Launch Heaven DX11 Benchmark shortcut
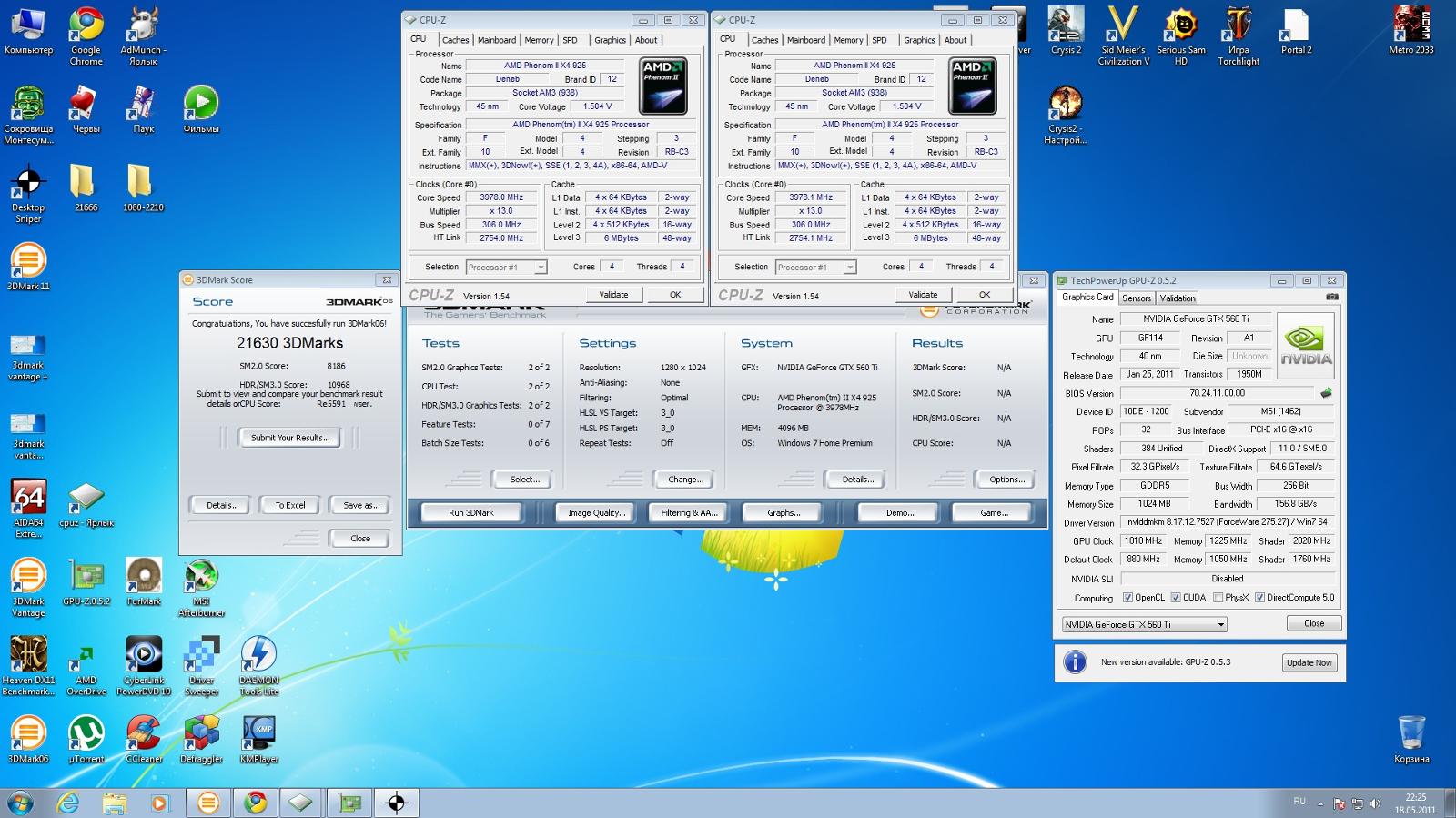 pos(28,666)
